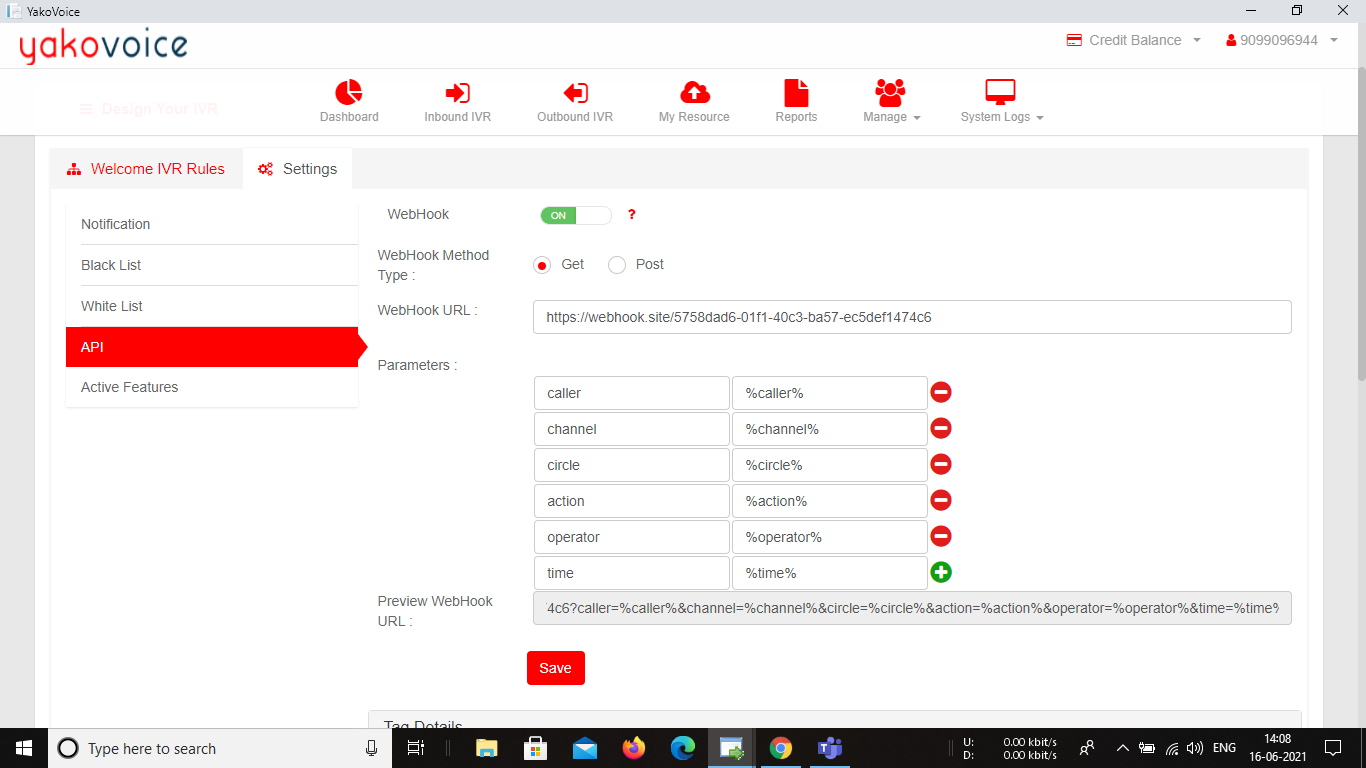Add new parameter with green plus icon
Screen dimensions: 1366x768
(x=941, y=573)
